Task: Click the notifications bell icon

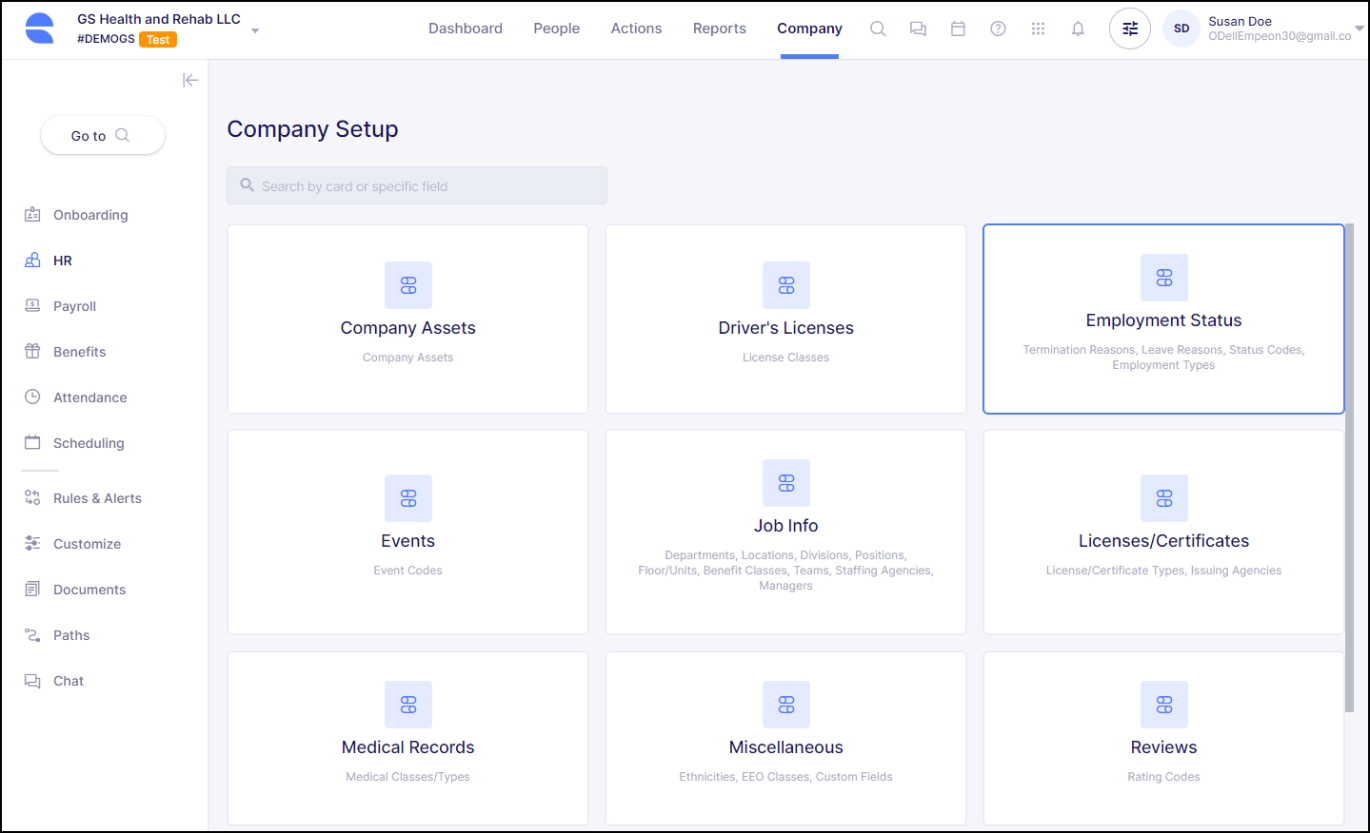Action: pos(1078,29)
